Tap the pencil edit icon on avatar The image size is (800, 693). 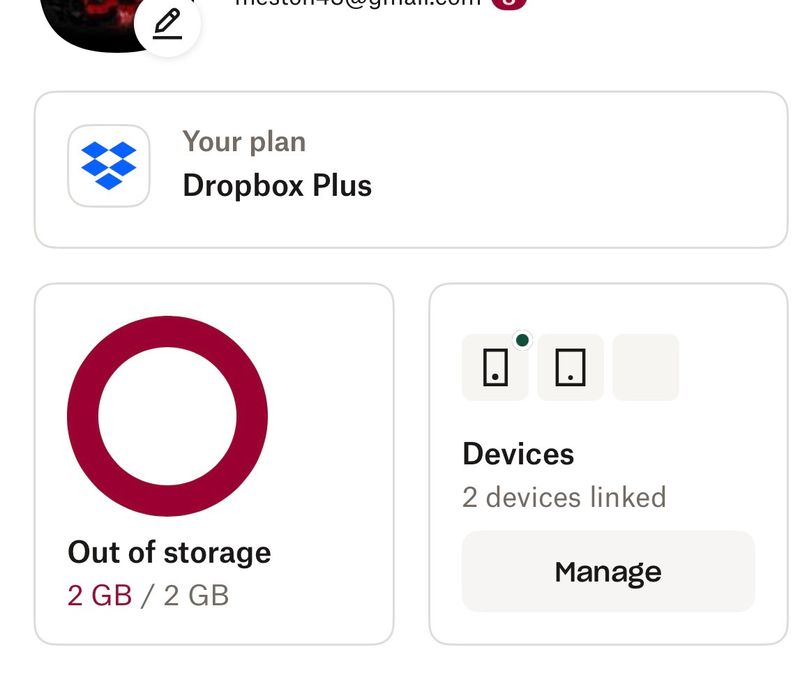pyautogui.click(x=167, y=24)
